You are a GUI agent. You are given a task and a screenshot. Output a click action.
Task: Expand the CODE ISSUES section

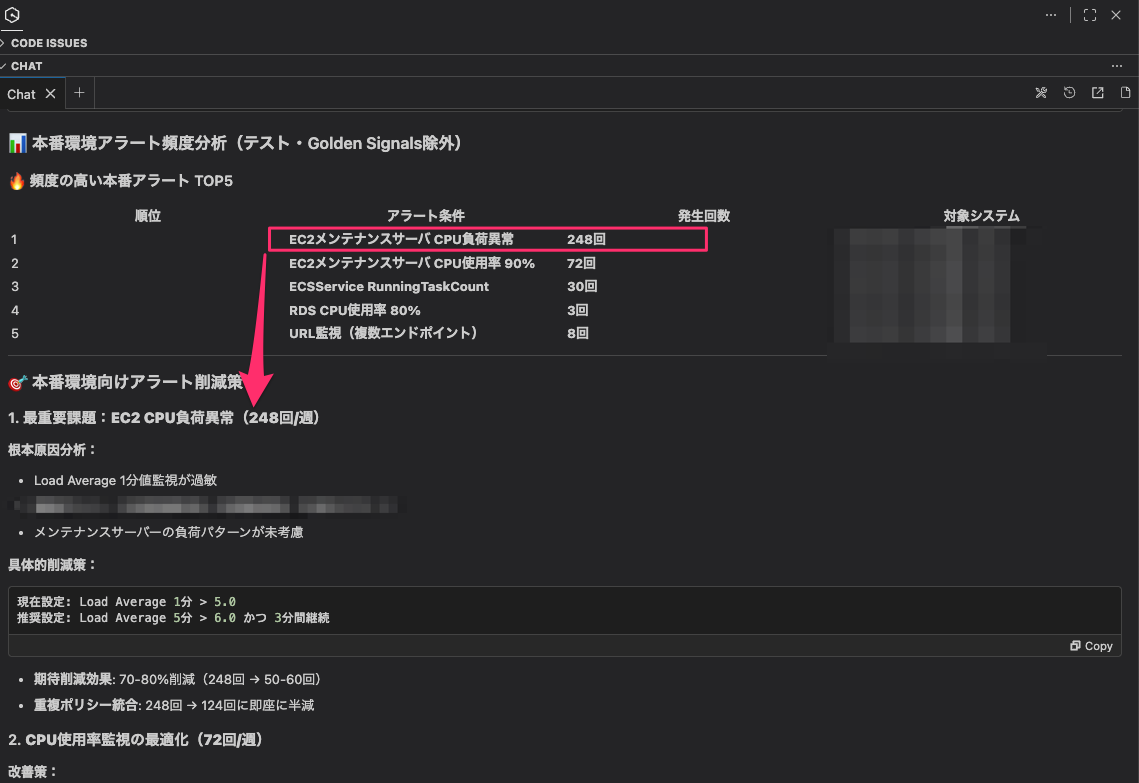48,43
